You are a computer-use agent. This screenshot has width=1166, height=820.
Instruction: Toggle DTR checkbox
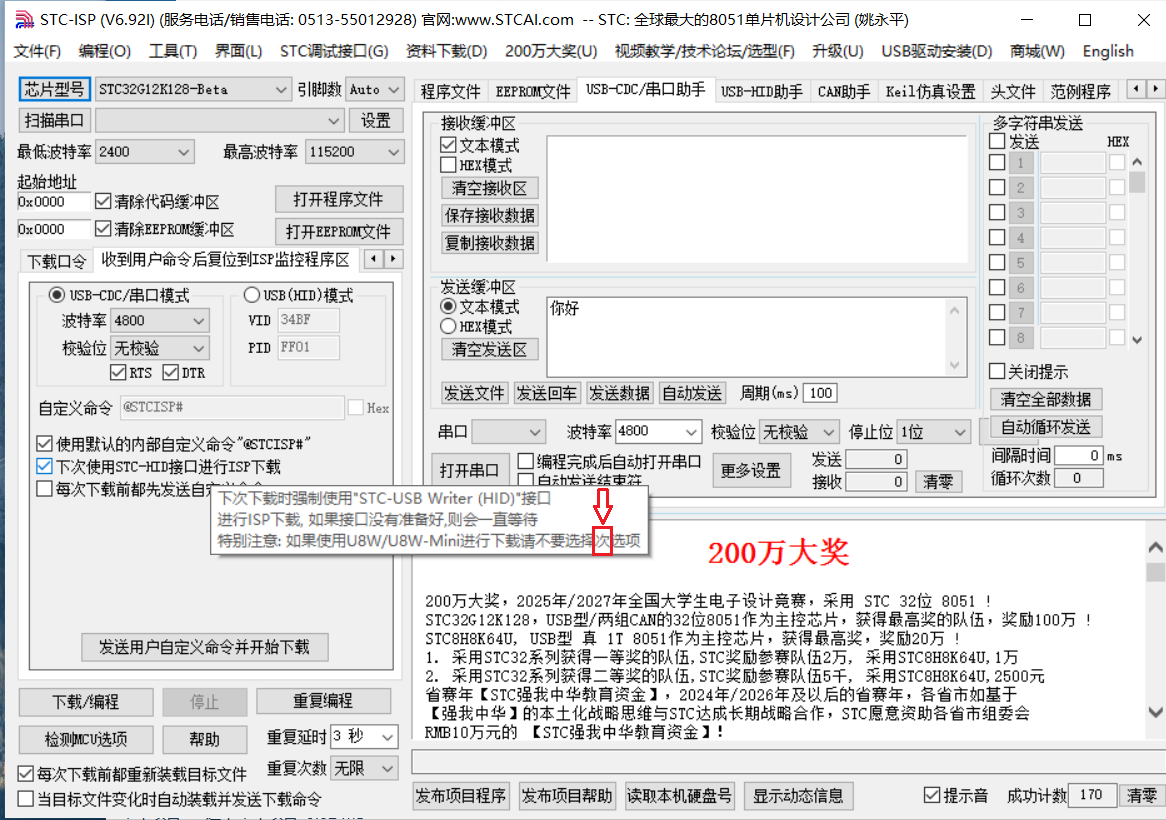170,372
